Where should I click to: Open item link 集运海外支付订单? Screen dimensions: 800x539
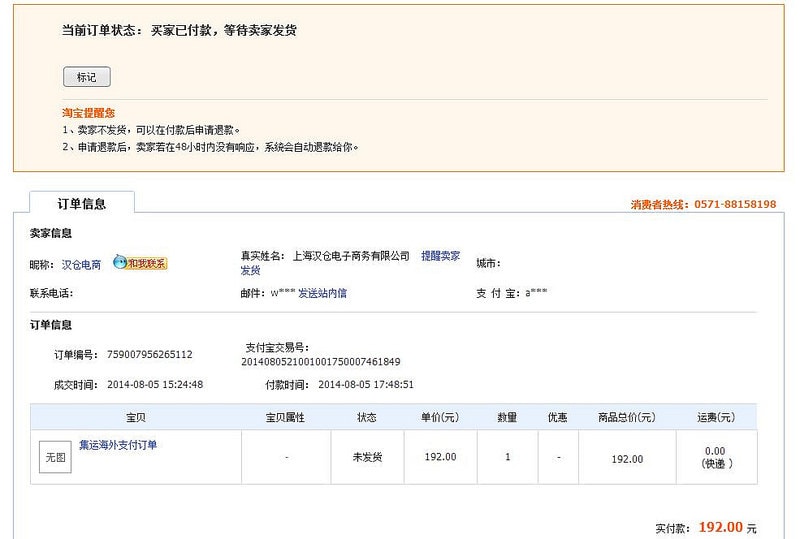tap(118, 445)
